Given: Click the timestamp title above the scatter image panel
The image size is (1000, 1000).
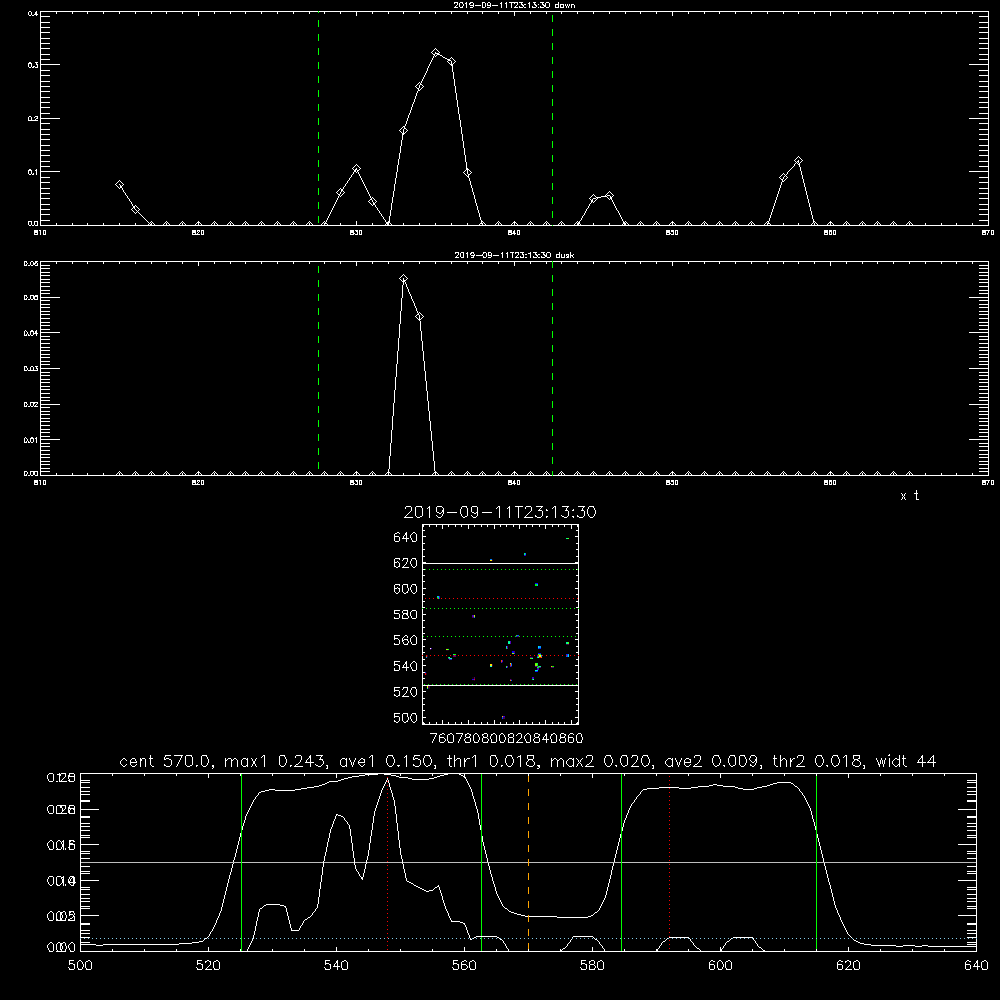Looking at the screenshot, I should click(500, 512).
